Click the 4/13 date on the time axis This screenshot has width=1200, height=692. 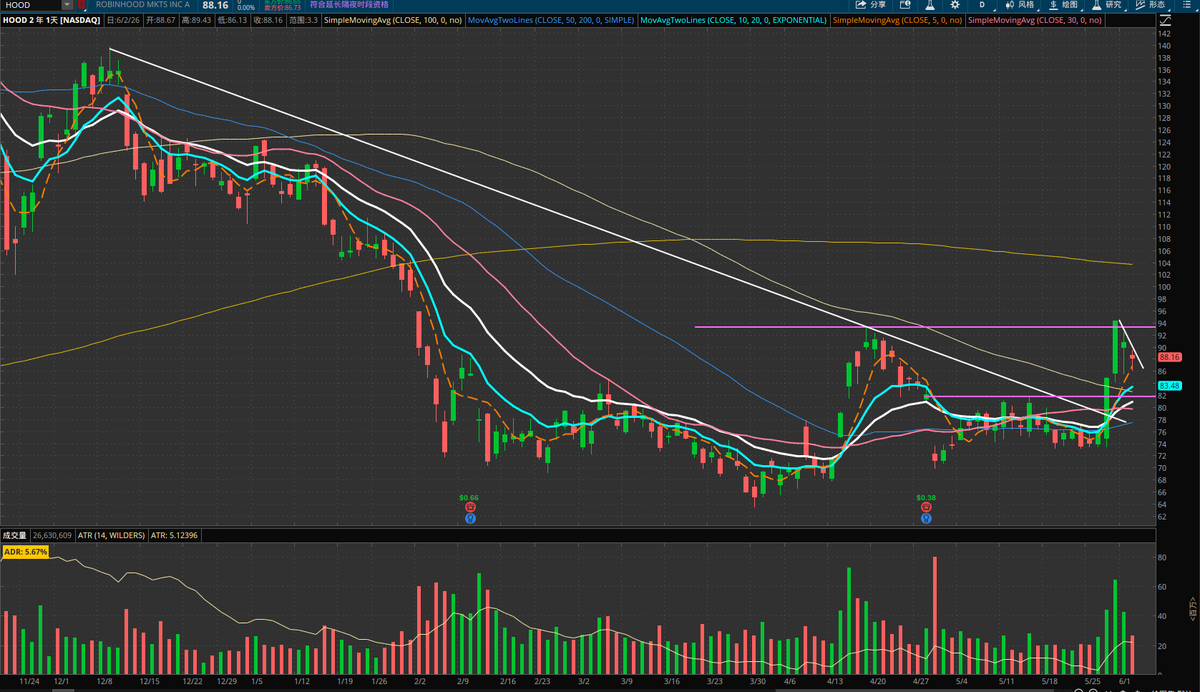(835, 680)
